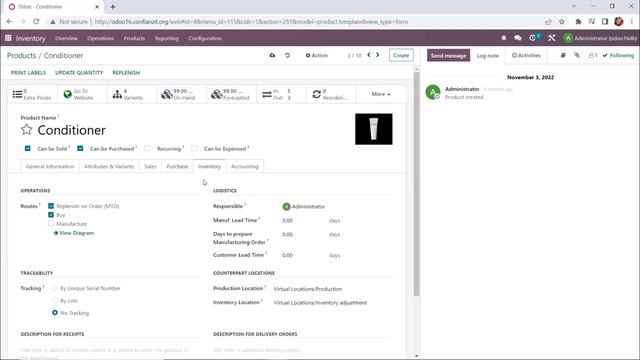Image resolution: width=640 pixels, height=360 pixels.
Task: Enable the Recurring checkbox
Action: [147, 148]
